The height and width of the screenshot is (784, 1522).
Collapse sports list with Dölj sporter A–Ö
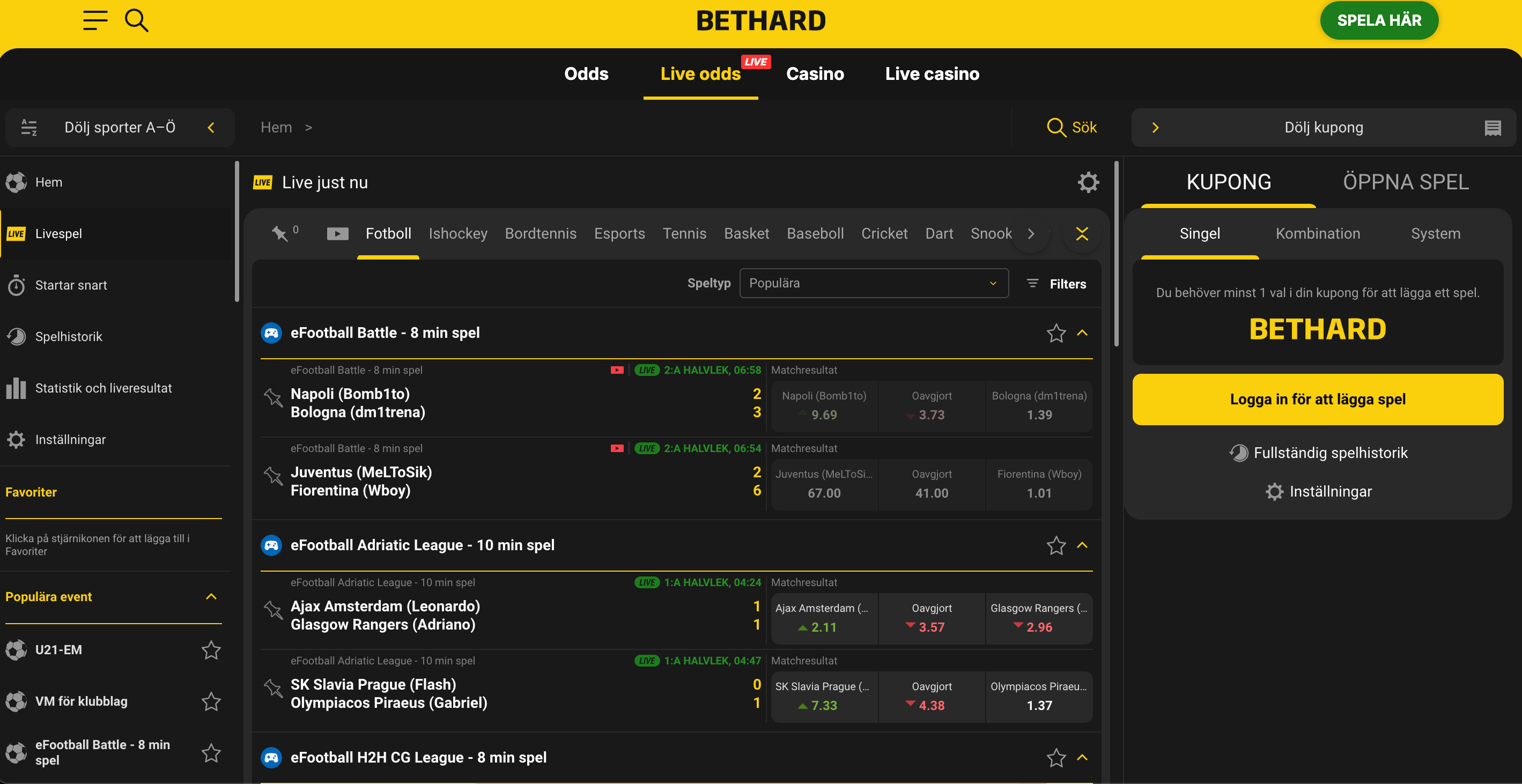pyautogui.click(x=120, y=127)
